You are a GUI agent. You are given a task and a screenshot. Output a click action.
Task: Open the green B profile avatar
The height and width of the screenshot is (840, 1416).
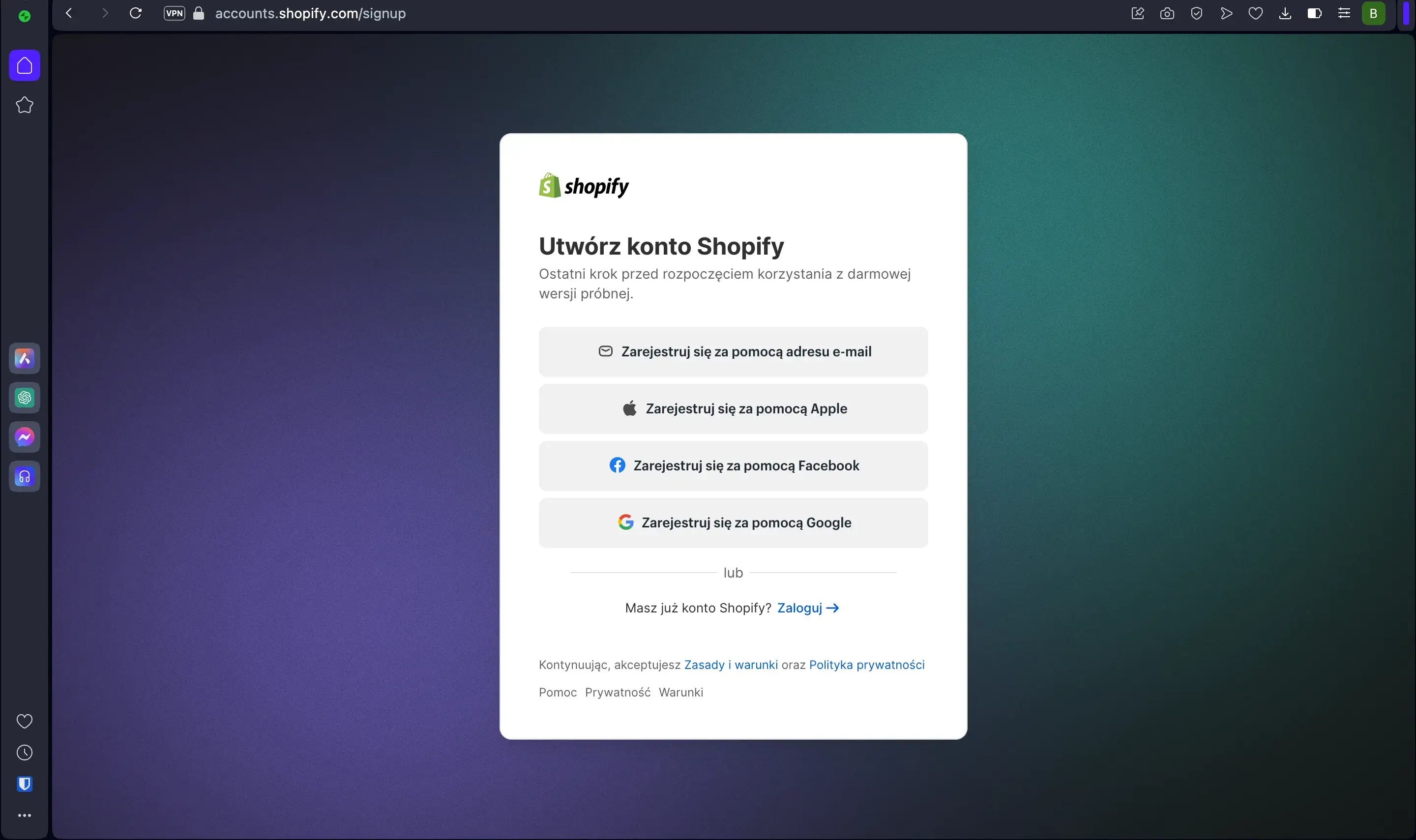[1374, 13]
